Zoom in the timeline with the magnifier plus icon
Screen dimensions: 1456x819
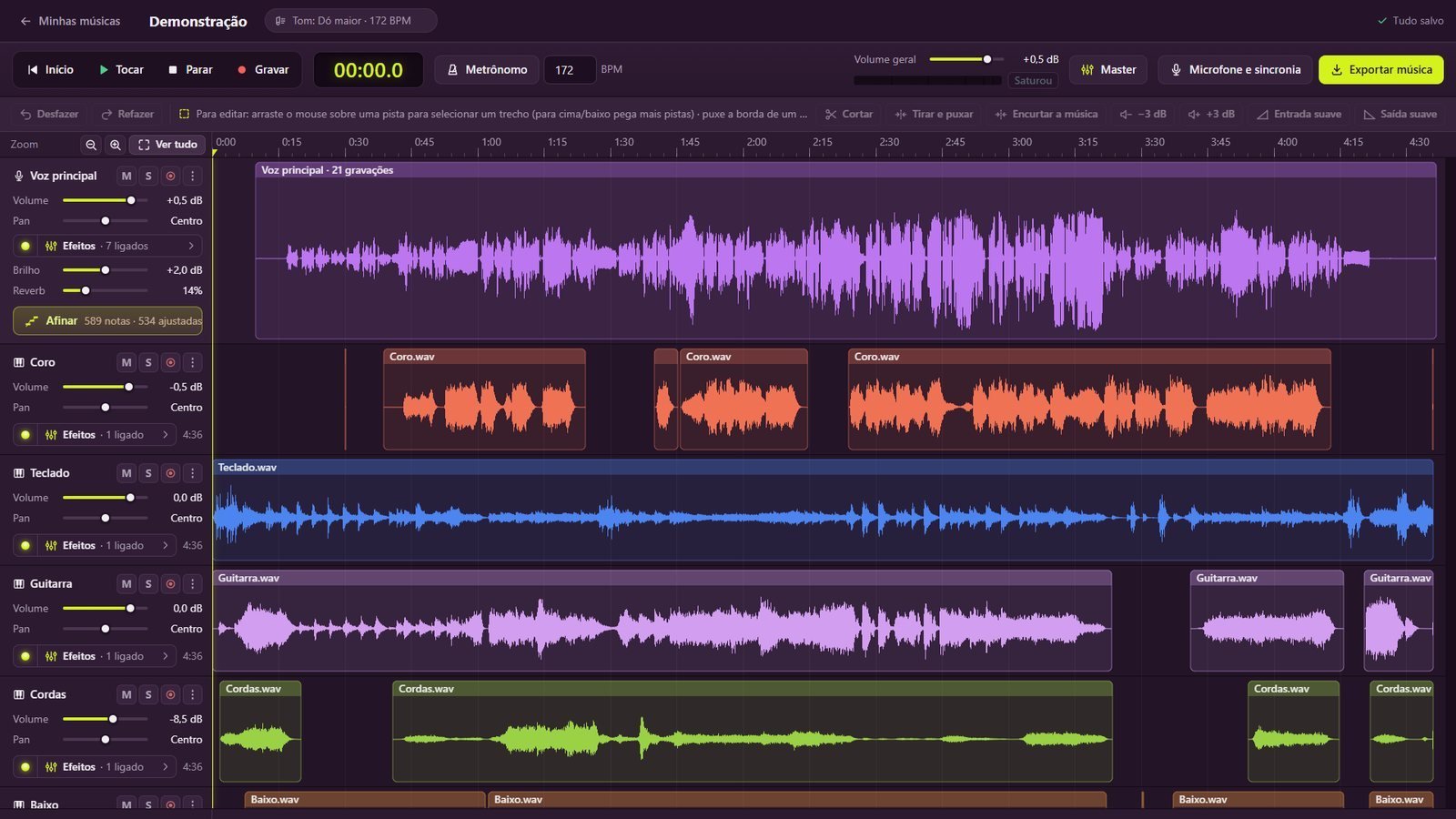click(x=116, y=145)
